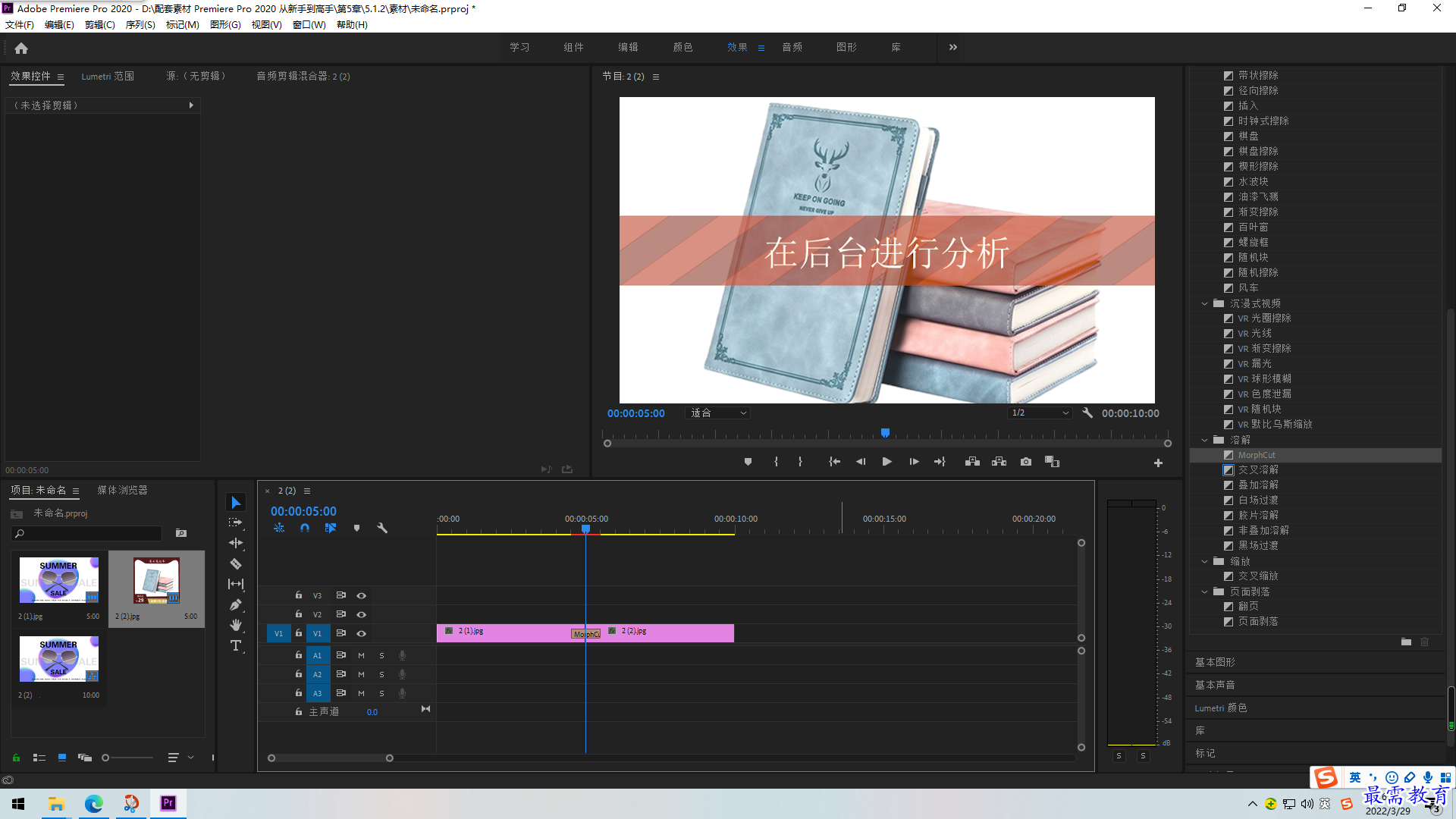The width and height of the screenshot is (1456, 819).
Task: Go to In point
Action: point(834,462)
